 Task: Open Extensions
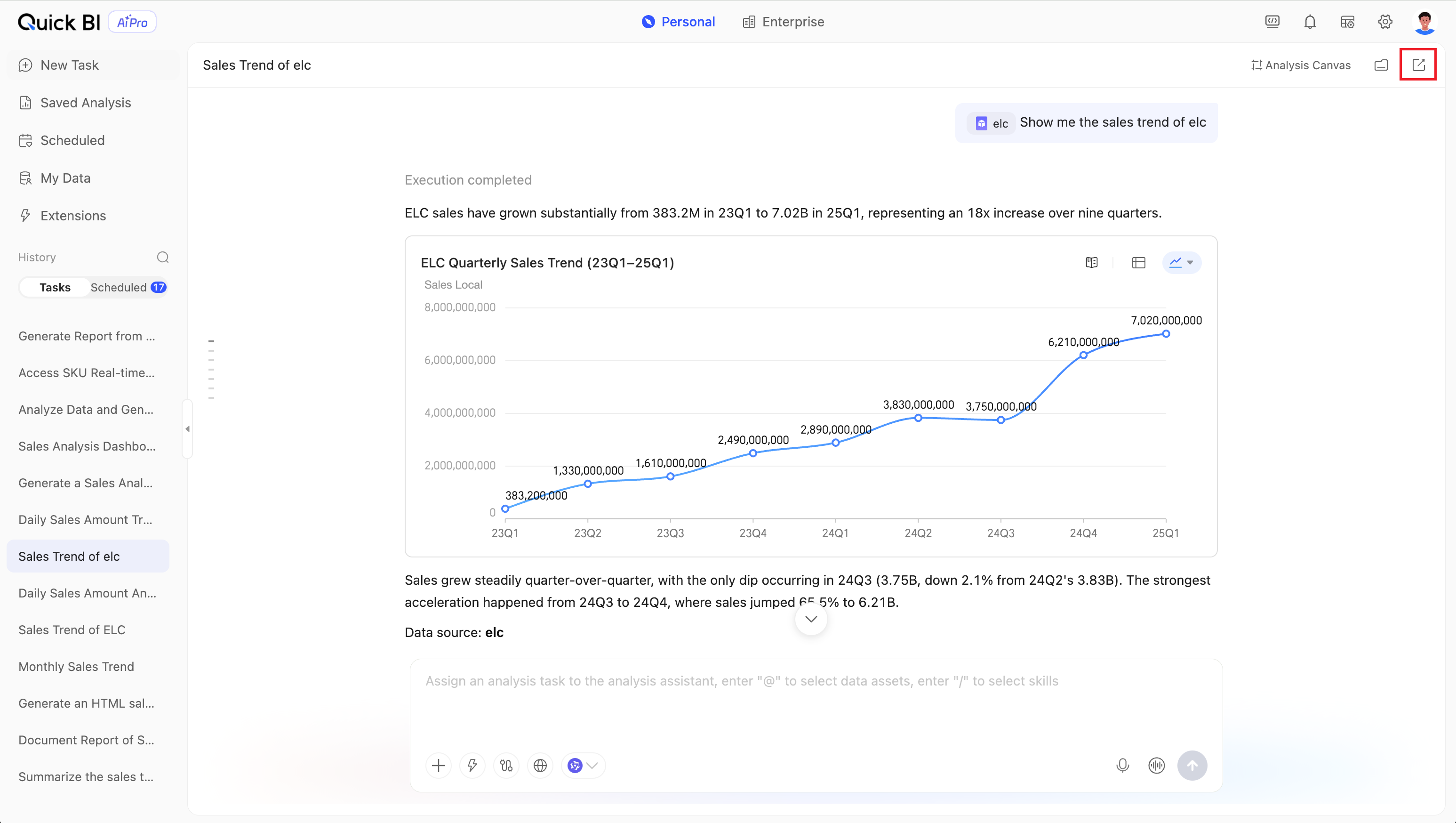[x=93, y=216]
